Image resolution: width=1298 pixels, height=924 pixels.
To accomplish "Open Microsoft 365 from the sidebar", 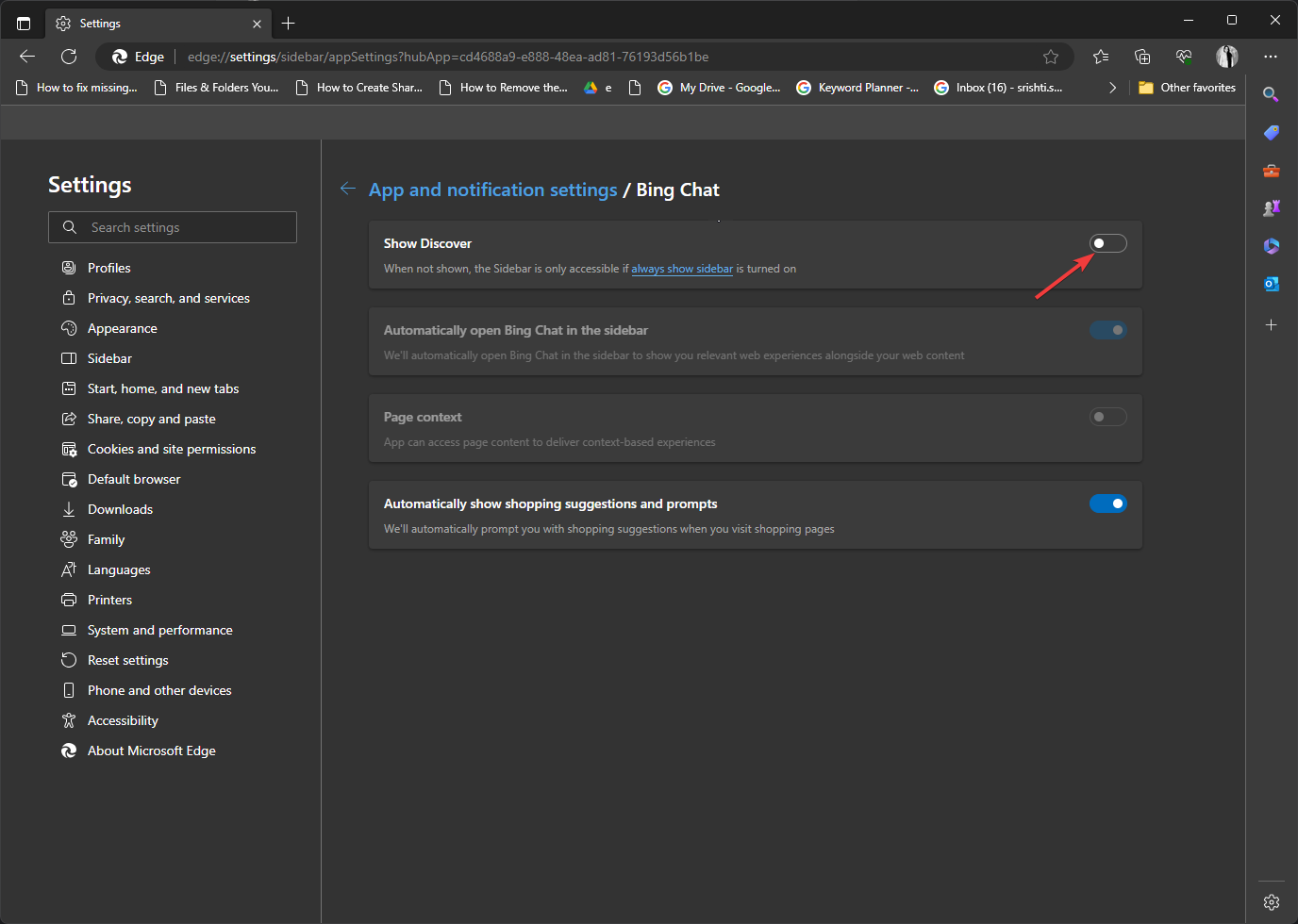I will point(1271,246).
